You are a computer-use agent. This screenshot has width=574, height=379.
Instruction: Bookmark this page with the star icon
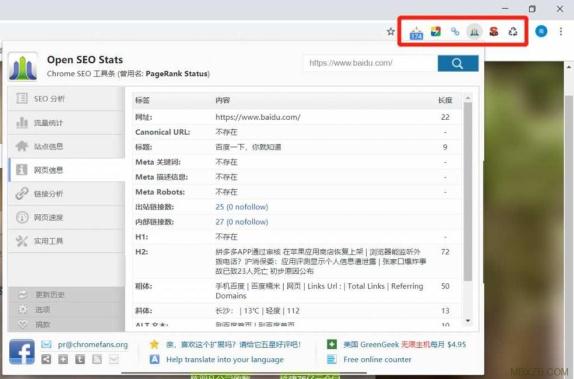pyautogui.click(x=391, y=31)
